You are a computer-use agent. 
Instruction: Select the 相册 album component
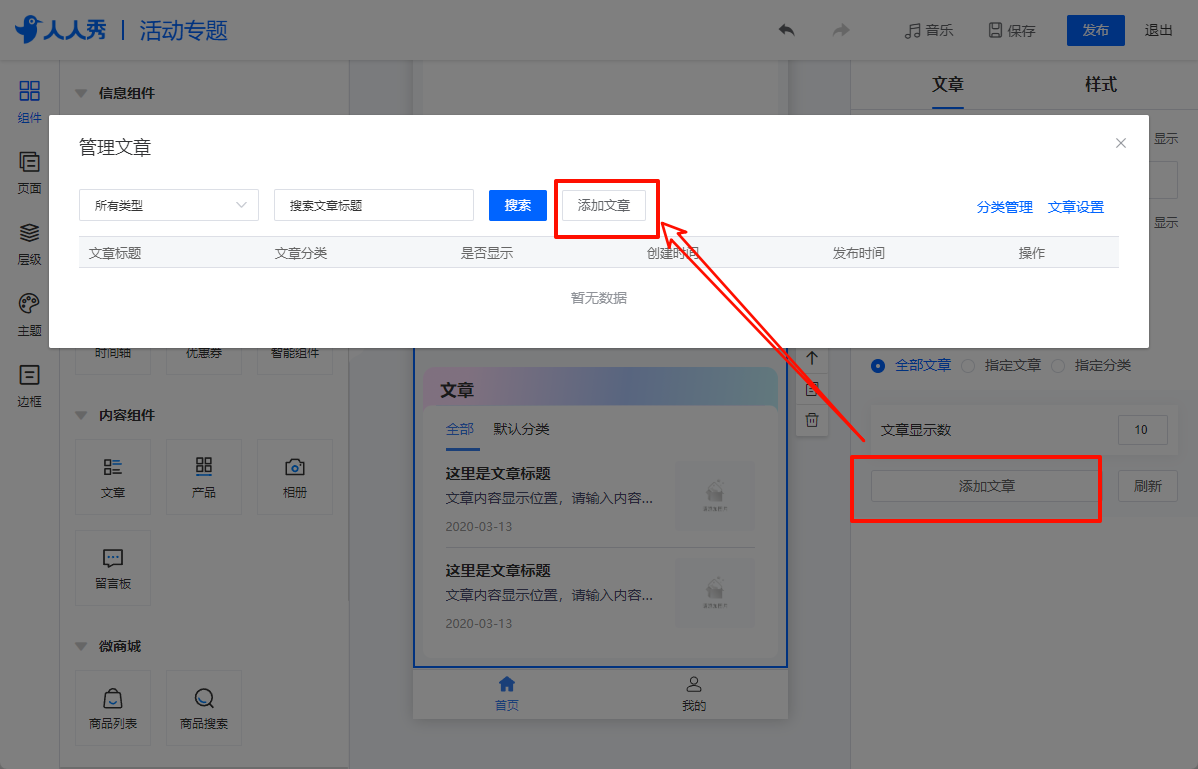click(x=295, y=477)
